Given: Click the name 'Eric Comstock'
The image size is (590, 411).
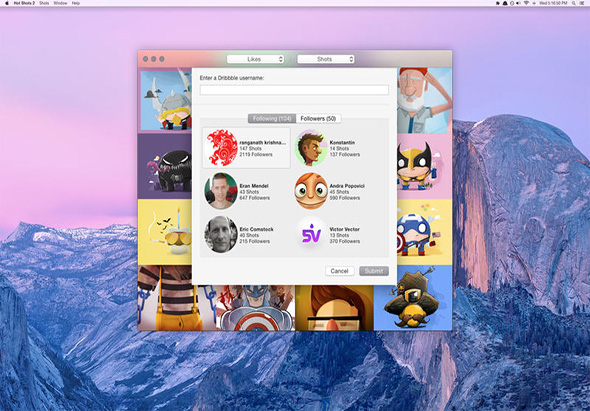Looking at the screenshot, I should [257, 229].
